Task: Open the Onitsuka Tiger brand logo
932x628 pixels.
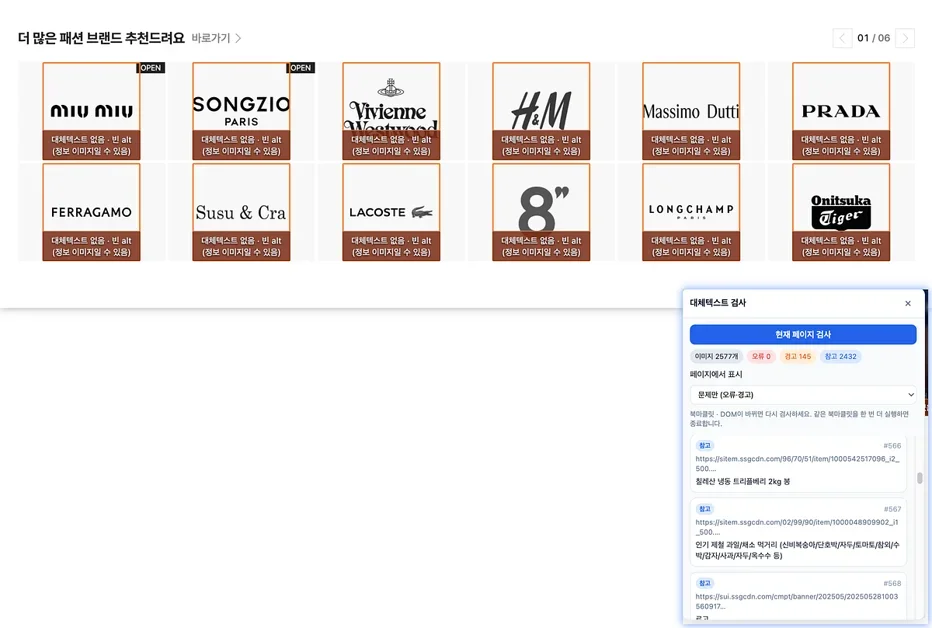Action: coord(841,212)
